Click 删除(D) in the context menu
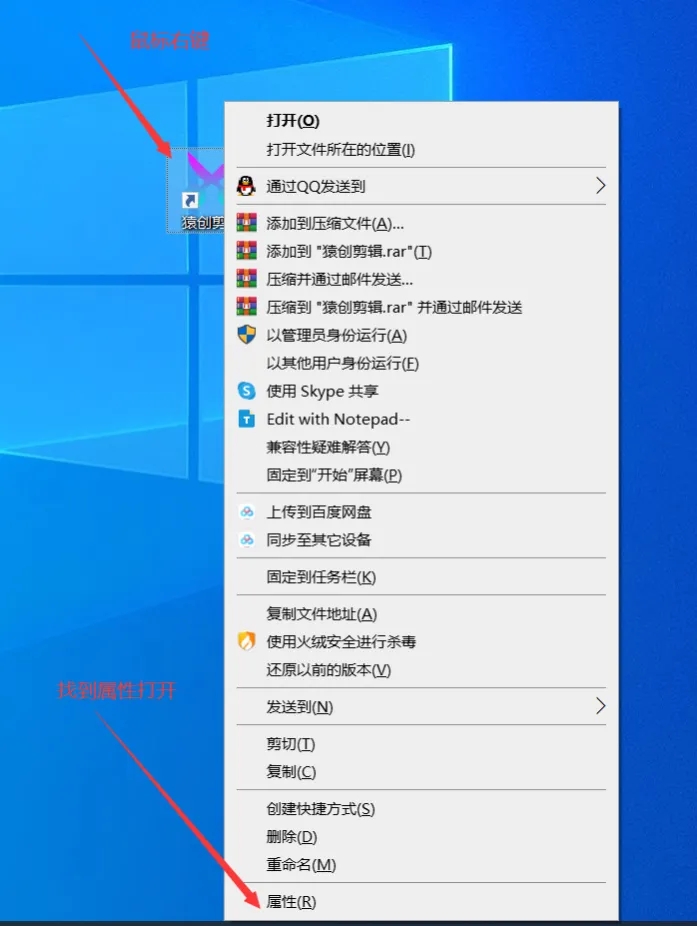This screenshot has height=926, width=697. [291, 836]
